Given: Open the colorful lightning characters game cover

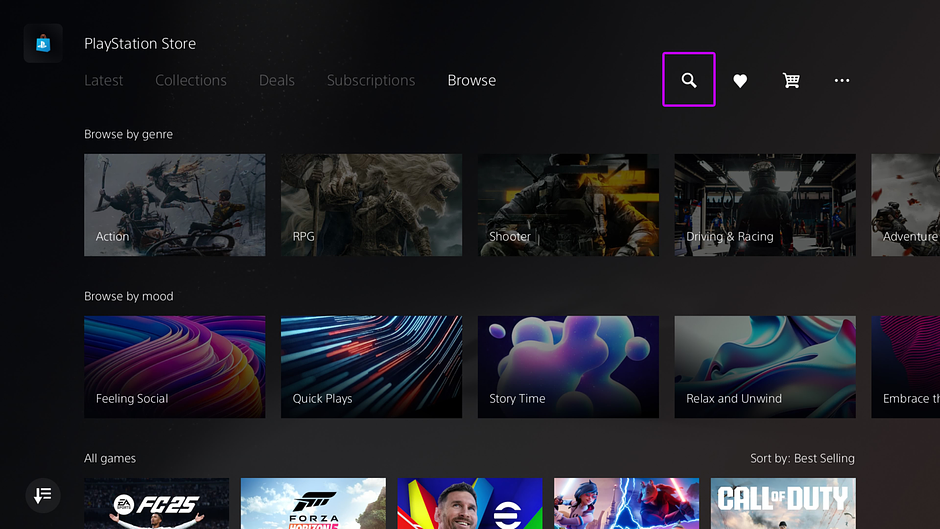Looking at the screenshot, I should pos(626,503).
